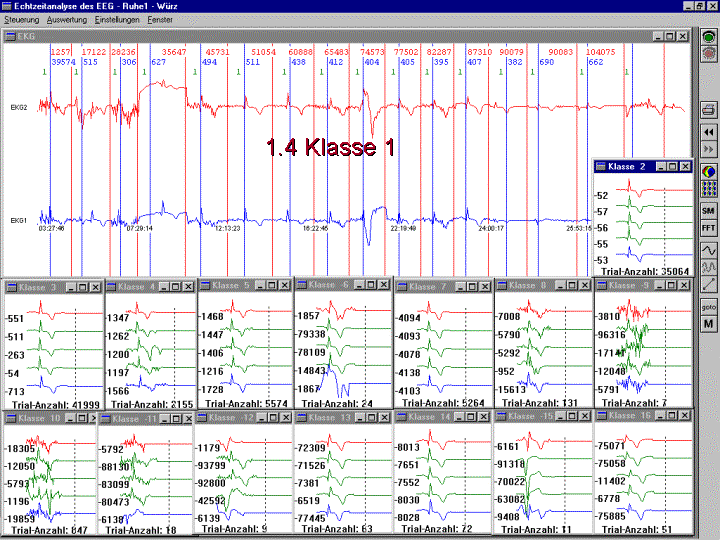Click the printer icon in right toolbar

click(x=709, y=110)
